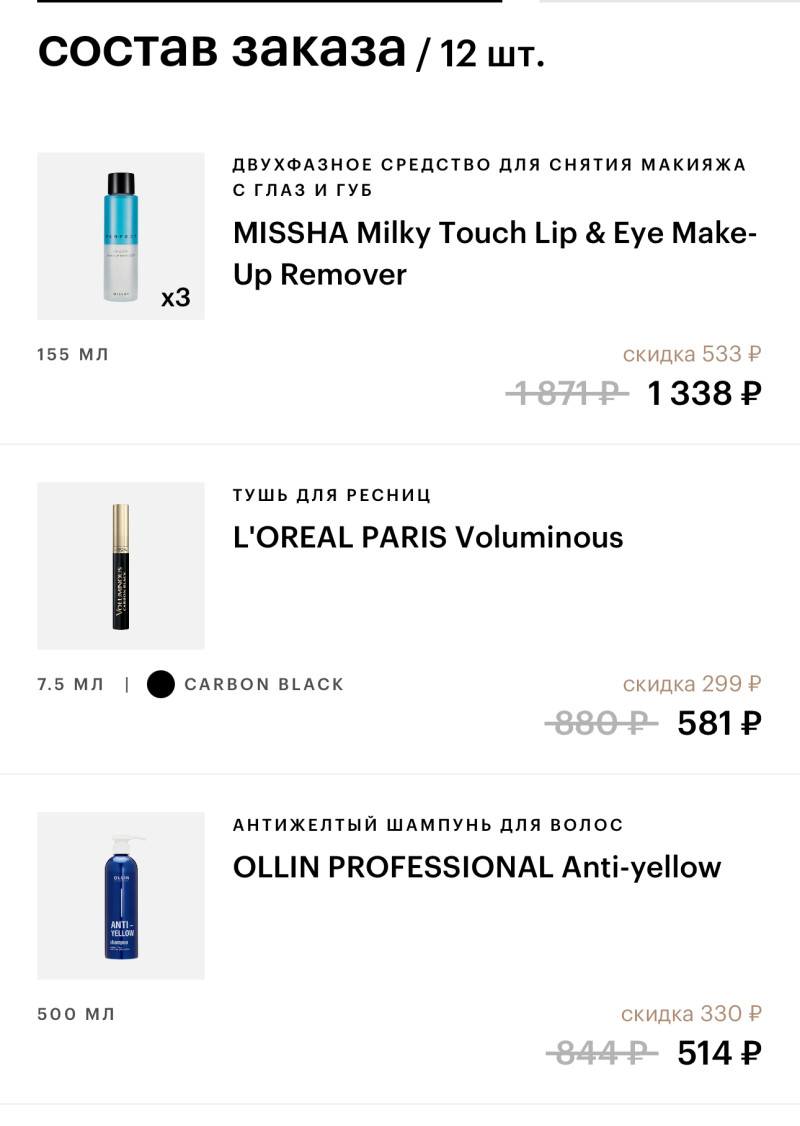This screenshot has width=800, height=1126.
Task: Open the OLLIN Anti-yellow shampoo image
Action: (x=120, y=895)
